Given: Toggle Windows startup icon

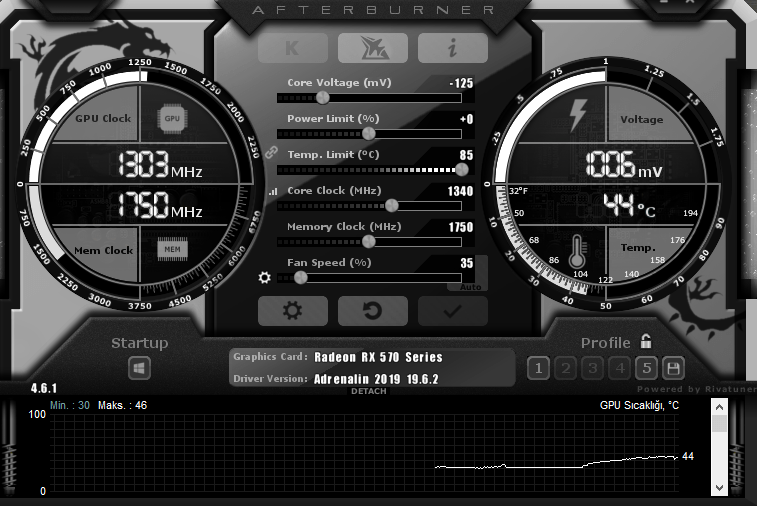Looking at the screenshot, I should [140, 368].
